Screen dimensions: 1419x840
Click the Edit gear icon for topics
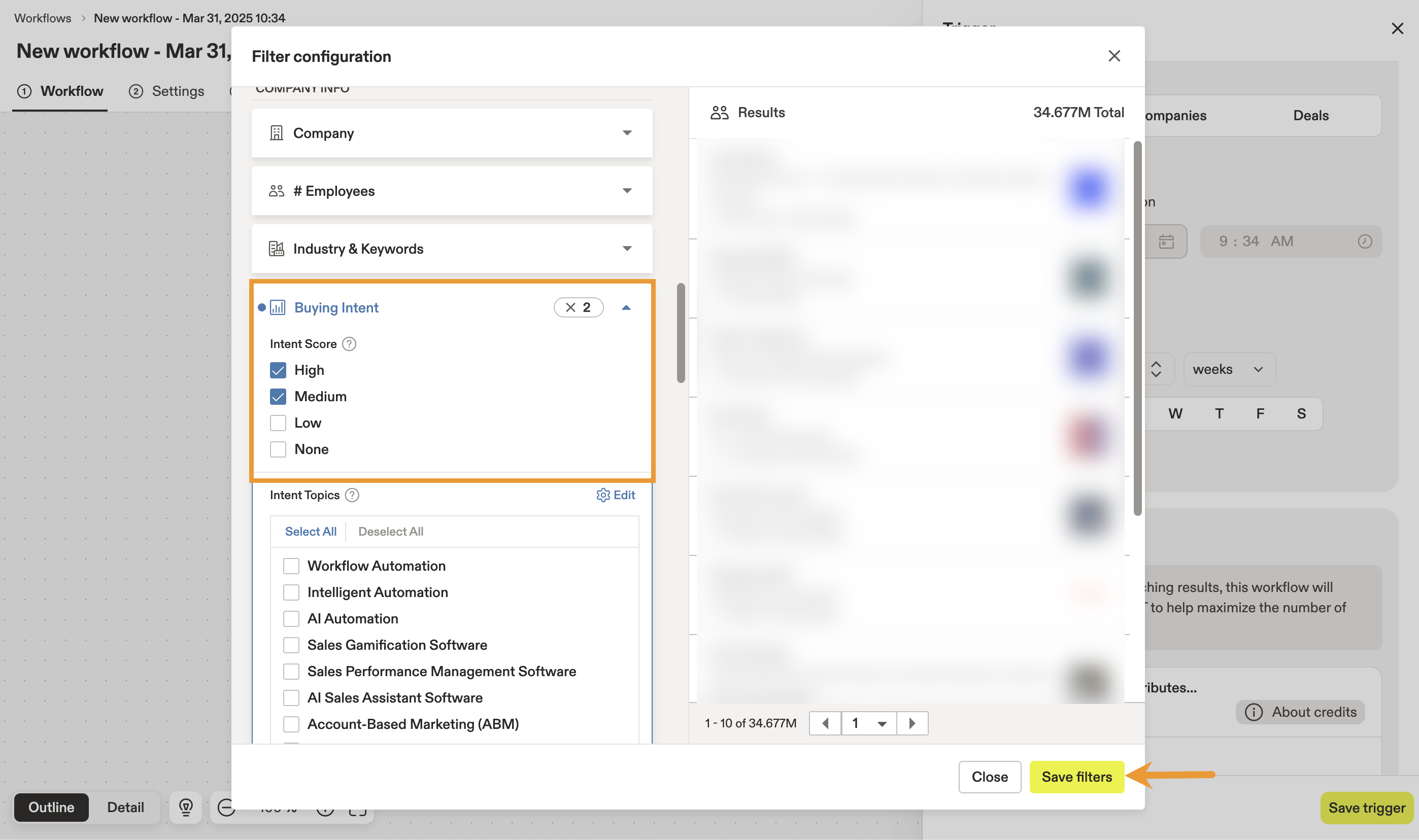click(603, 495)
